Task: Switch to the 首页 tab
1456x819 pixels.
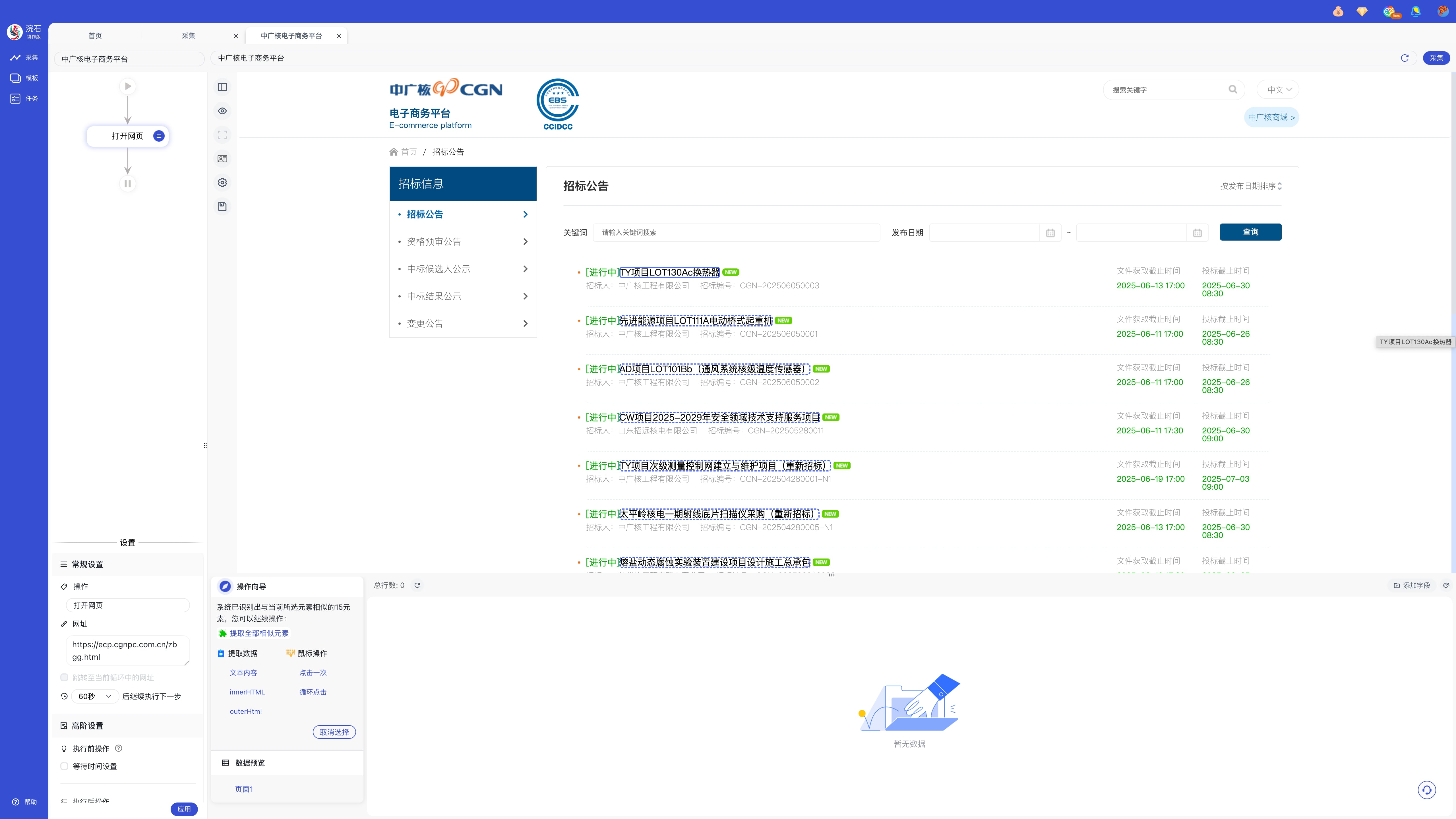Action: [x=95, y=36]
